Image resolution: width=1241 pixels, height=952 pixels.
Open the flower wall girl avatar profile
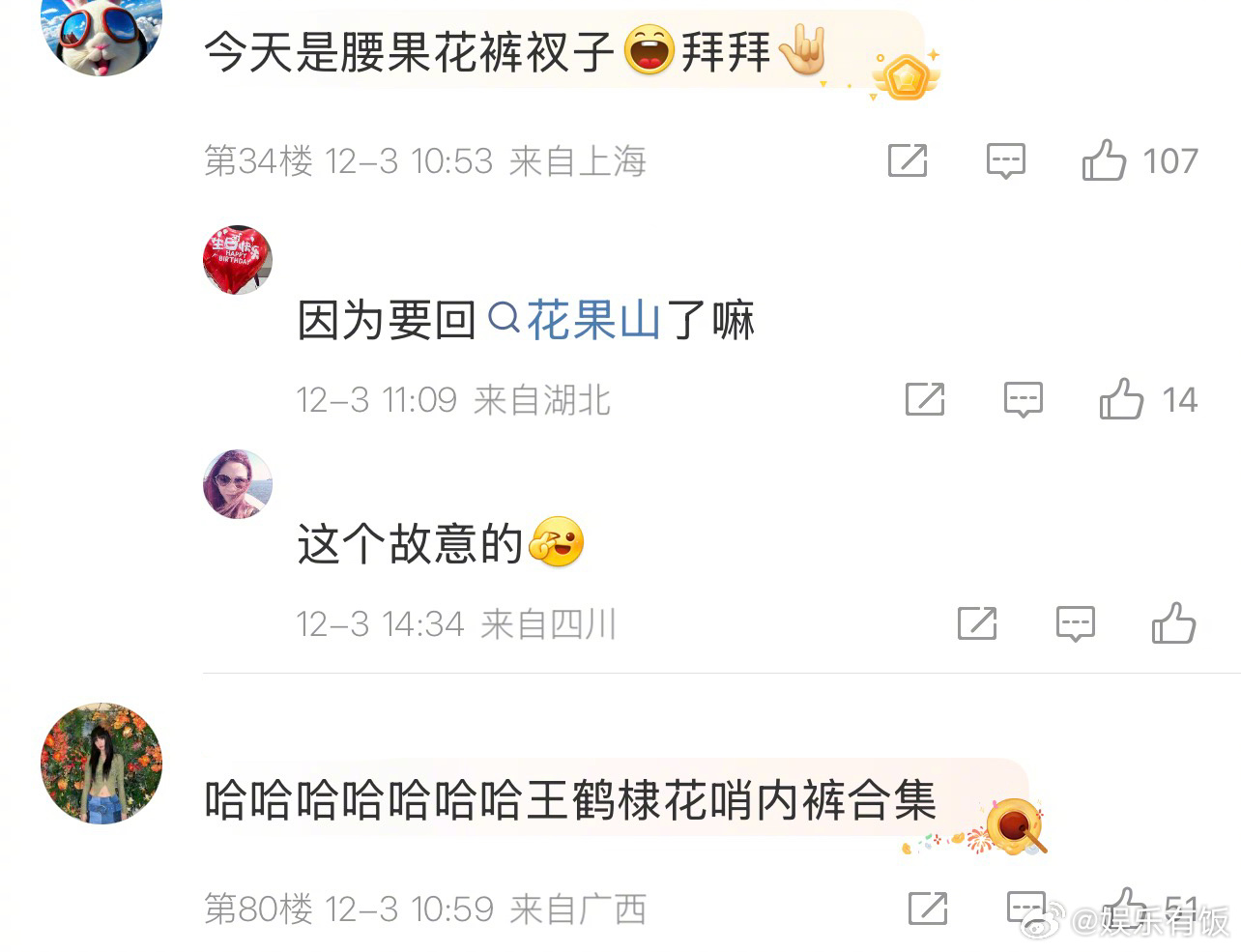point(101,764)
